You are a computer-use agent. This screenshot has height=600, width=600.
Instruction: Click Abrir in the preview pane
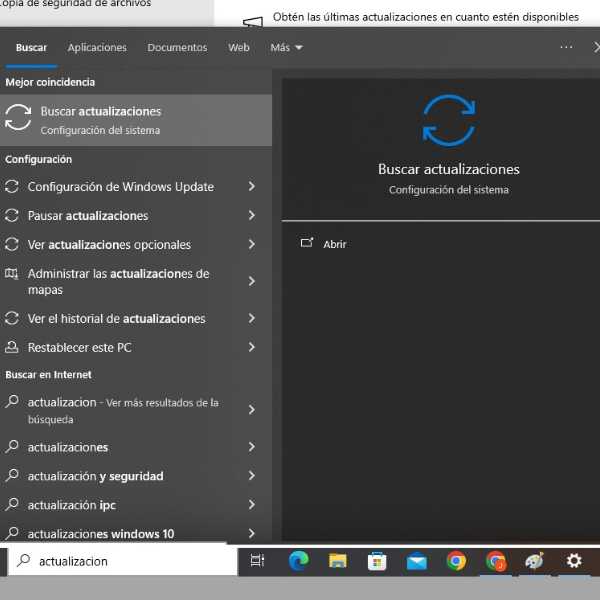tap(334, 244)
